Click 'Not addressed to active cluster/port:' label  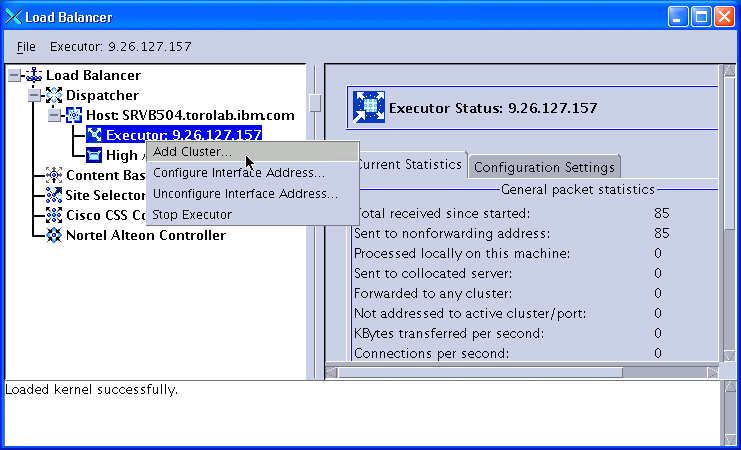(470, 313)
